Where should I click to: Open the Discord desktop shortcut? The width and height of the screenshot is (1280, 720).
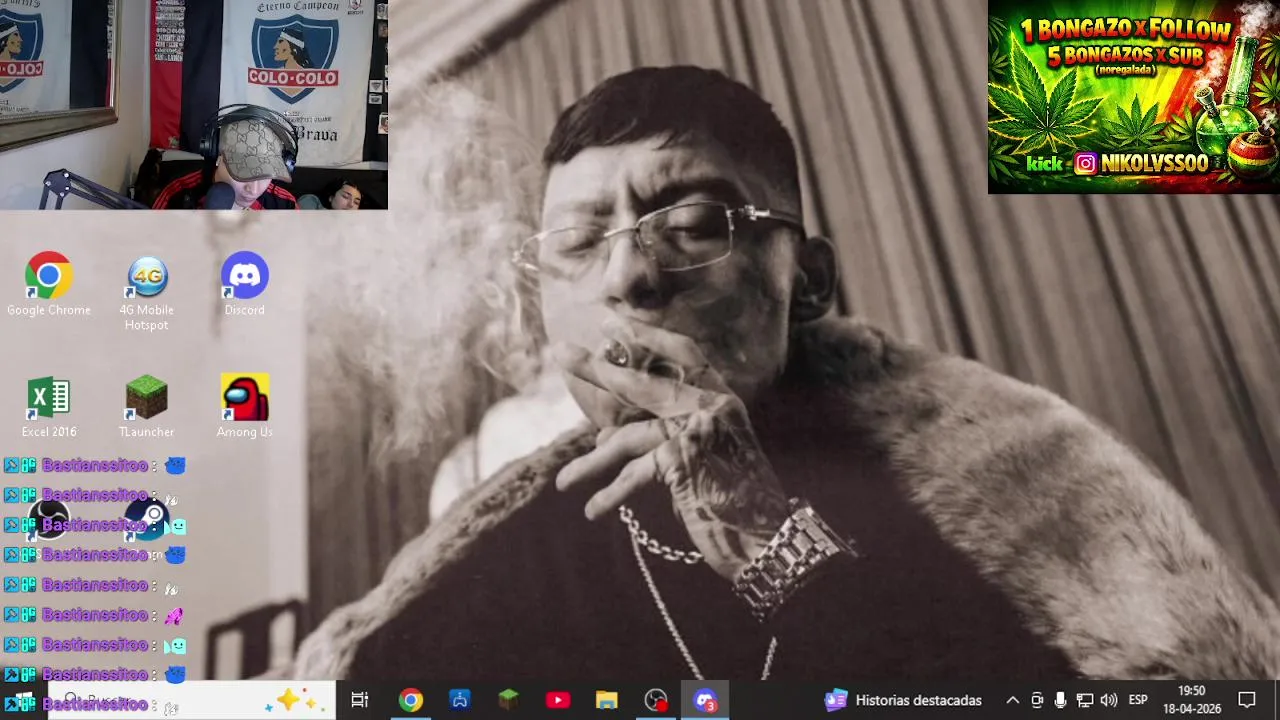245,285
